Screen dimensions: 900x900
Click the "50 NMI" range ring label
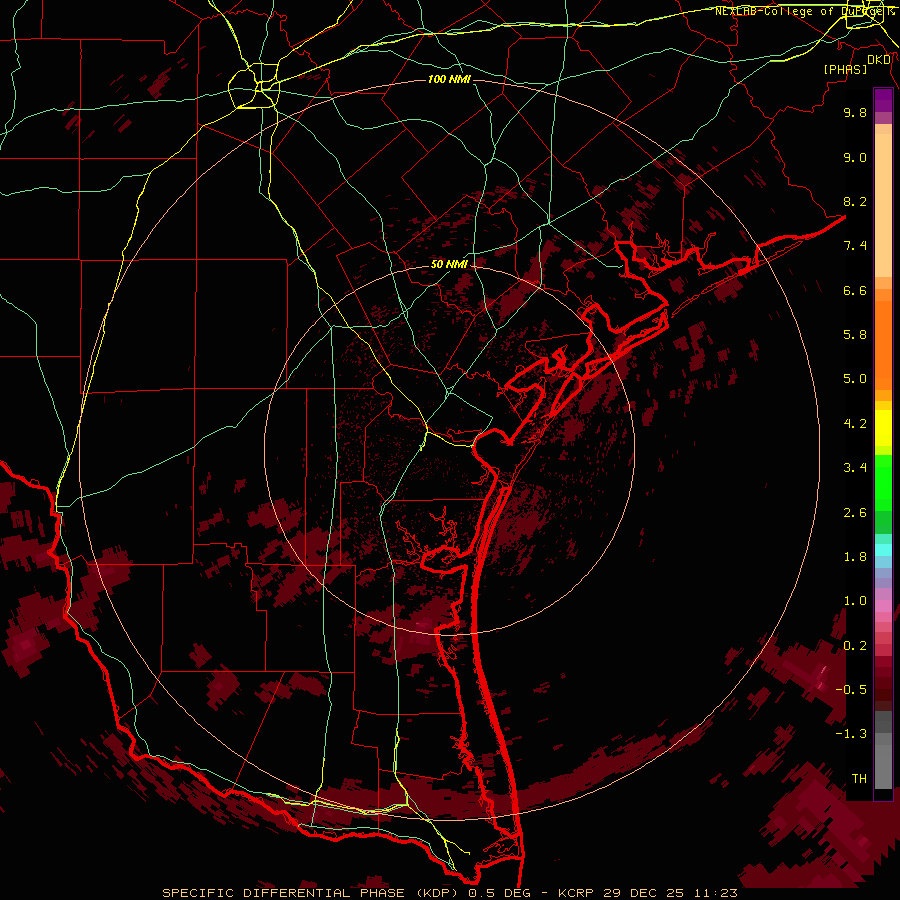[449, 264]
